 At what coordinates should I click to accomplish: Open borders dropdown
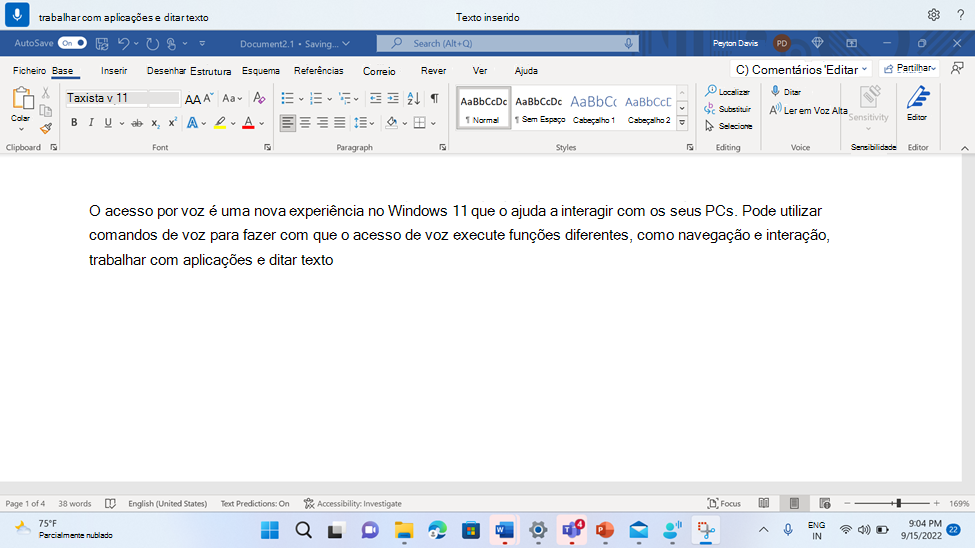tap(433, 123)
